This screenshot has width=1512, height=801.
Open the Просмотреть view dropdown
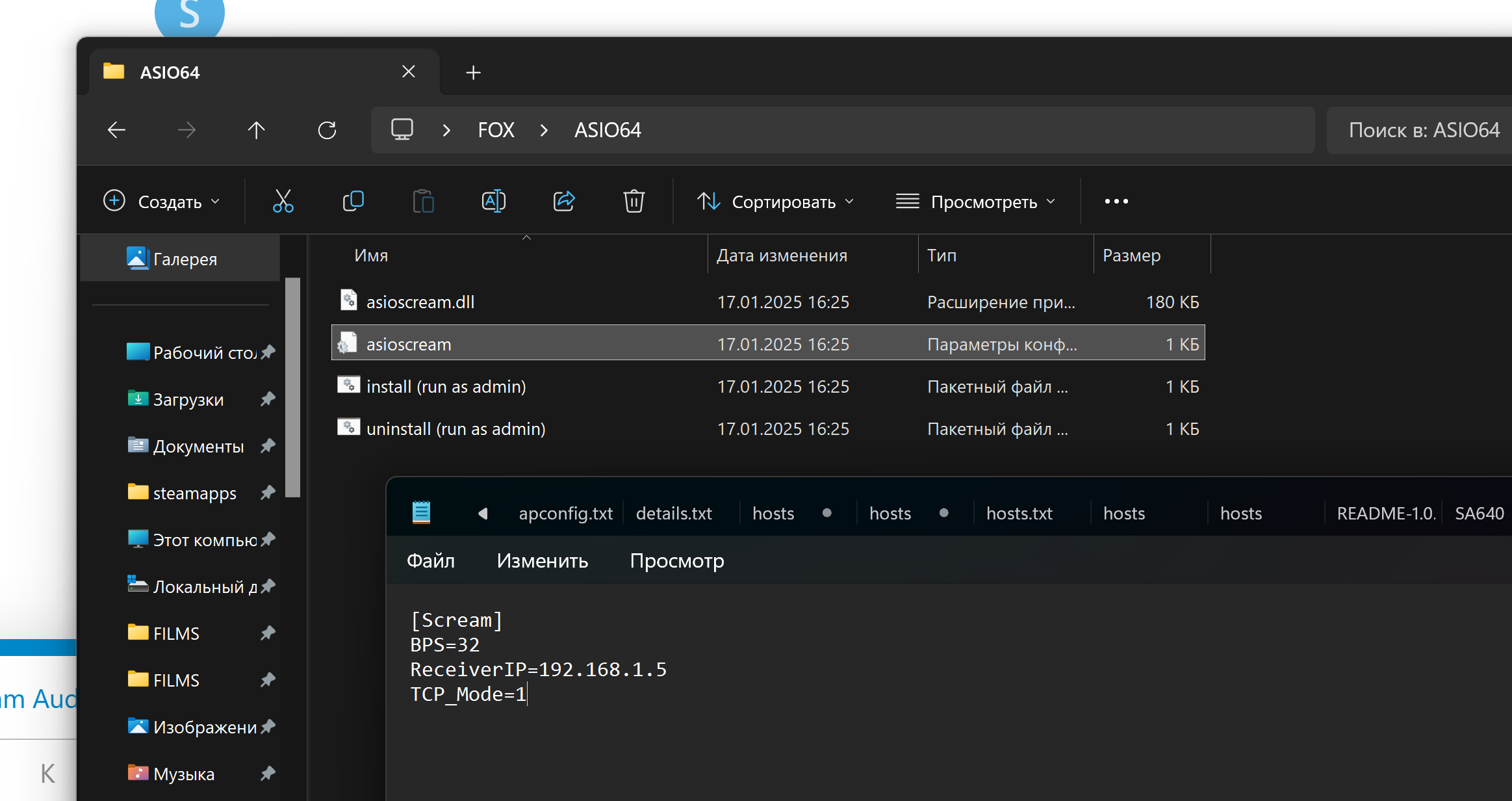[x=975, y=202]
